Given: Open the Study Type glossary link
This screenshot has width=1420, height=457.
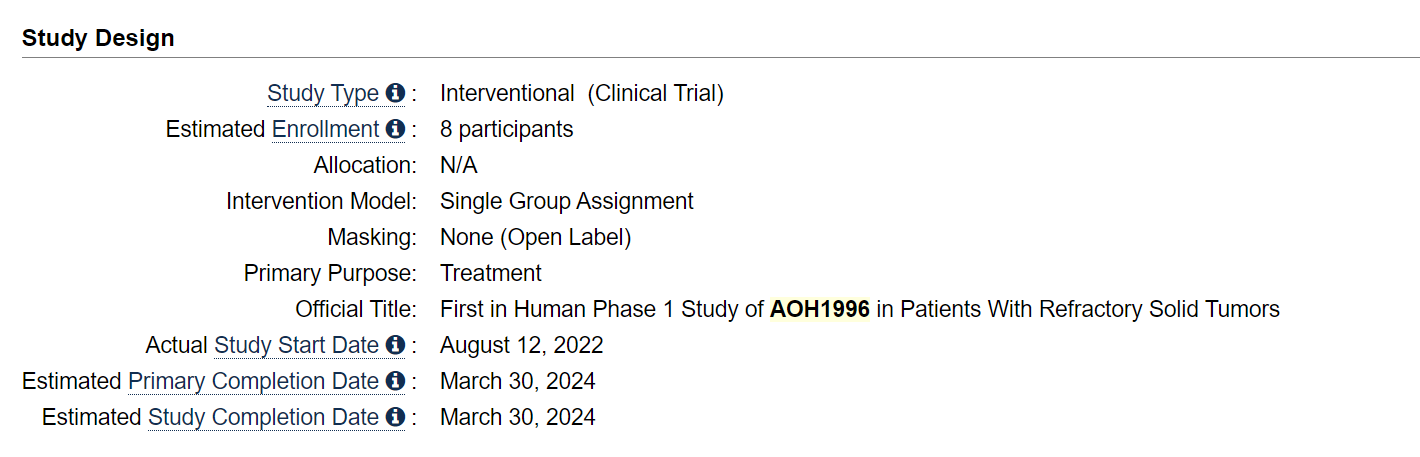Looking at the screenshot, I should (323, 94).
